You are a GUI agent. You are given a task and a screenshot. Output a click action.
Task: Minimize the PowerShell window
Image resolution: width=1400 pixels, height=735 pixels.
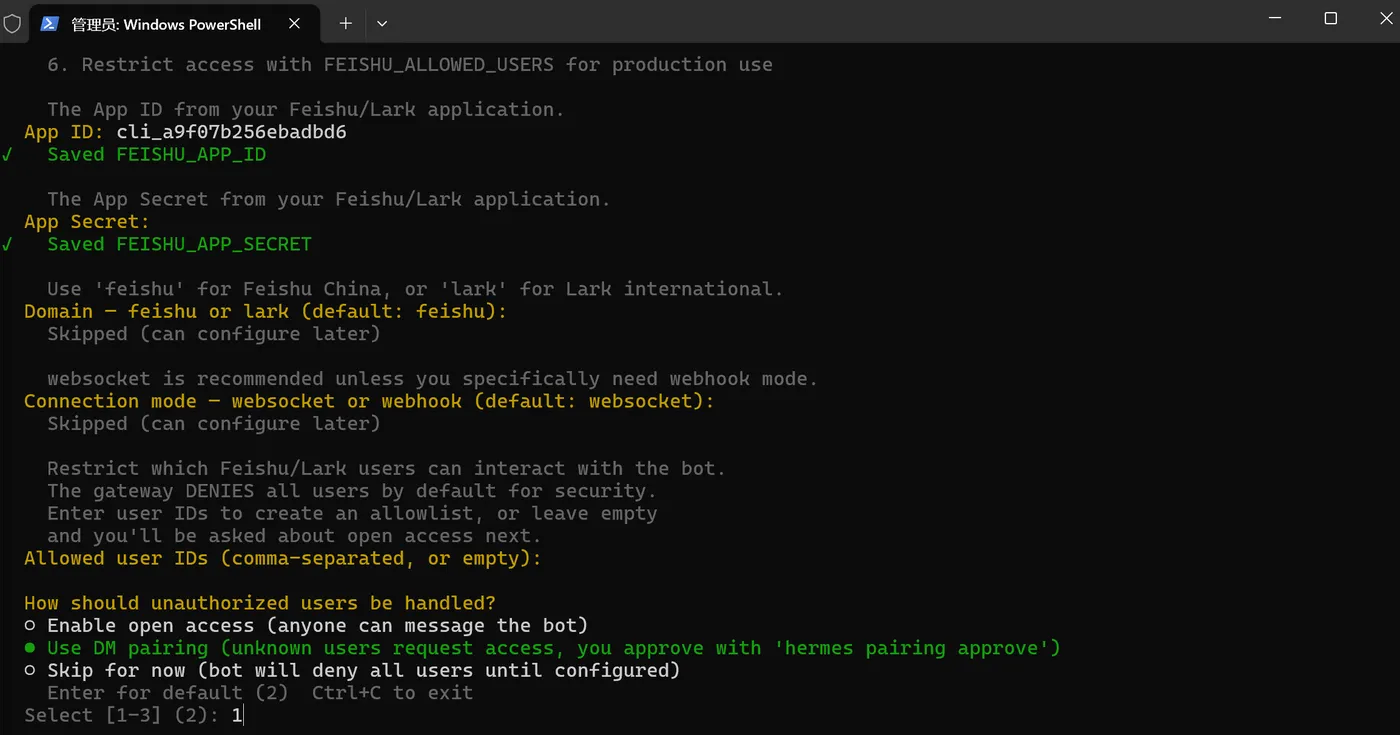tap(1275, 19)
